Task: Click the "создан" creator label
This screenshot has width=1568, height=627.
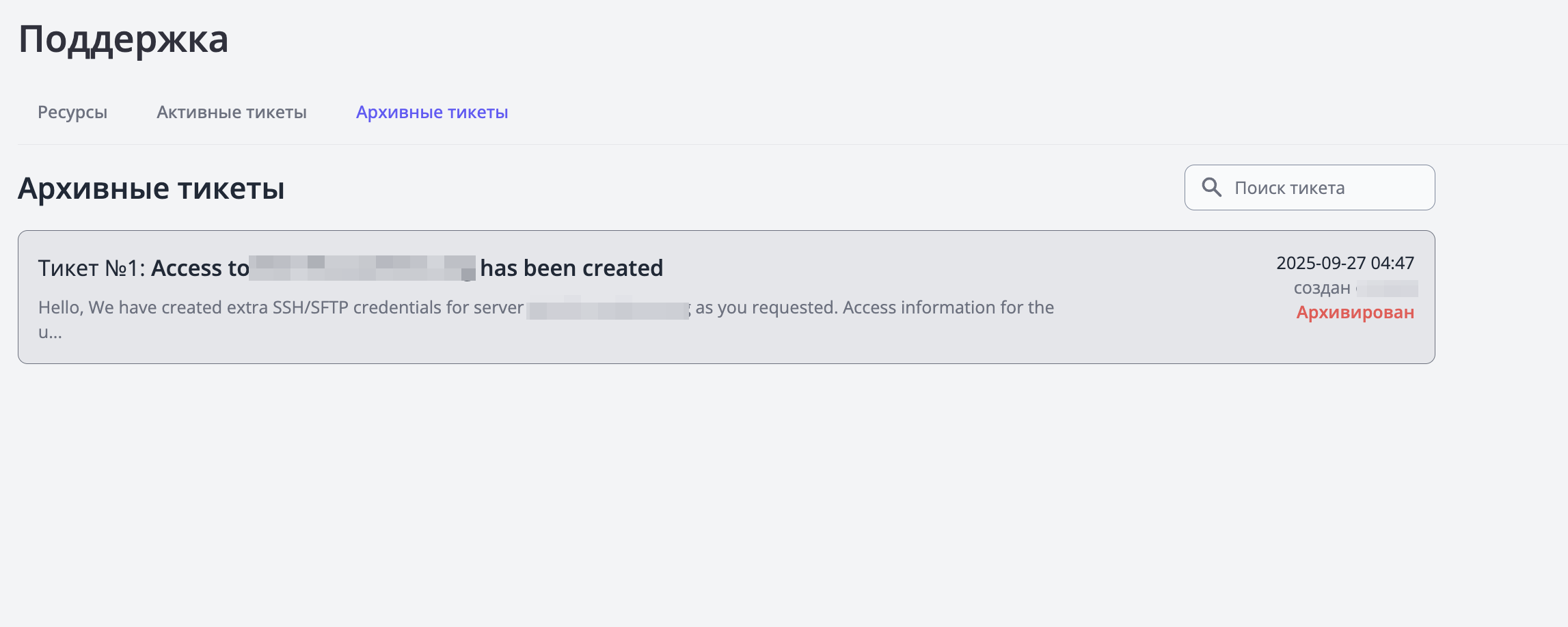Action: tap(1321, 288)
